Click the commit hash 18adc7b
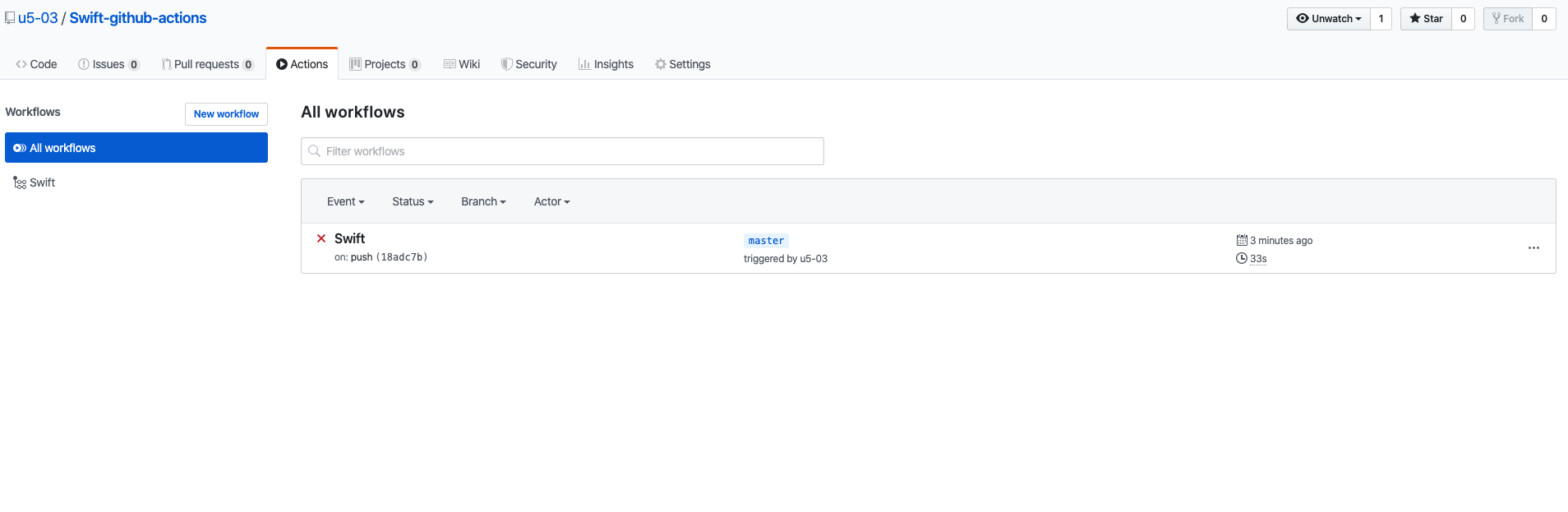 [402, 257]
